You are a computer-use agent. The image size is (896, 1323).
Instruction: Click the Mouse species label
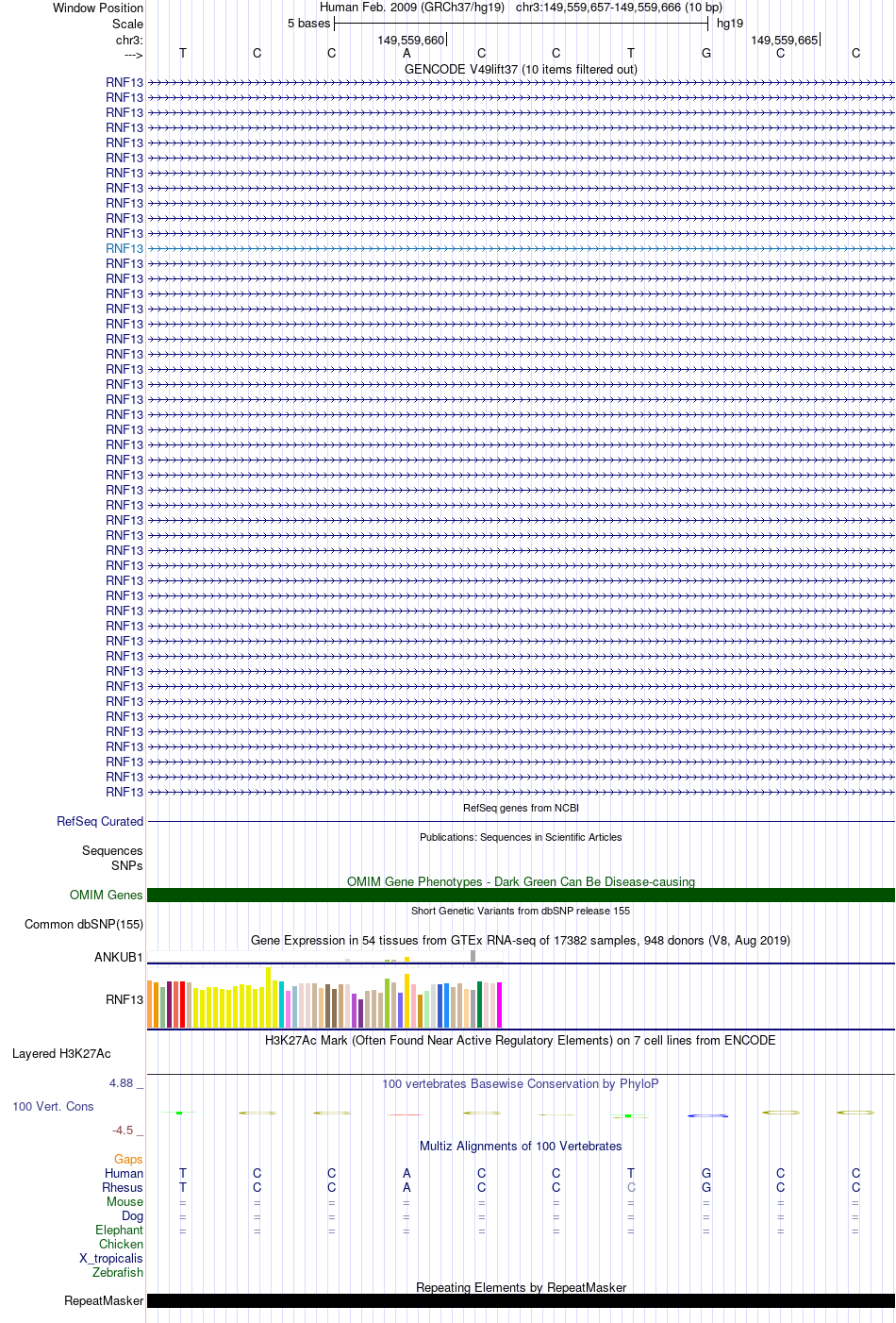point(125,1201)
